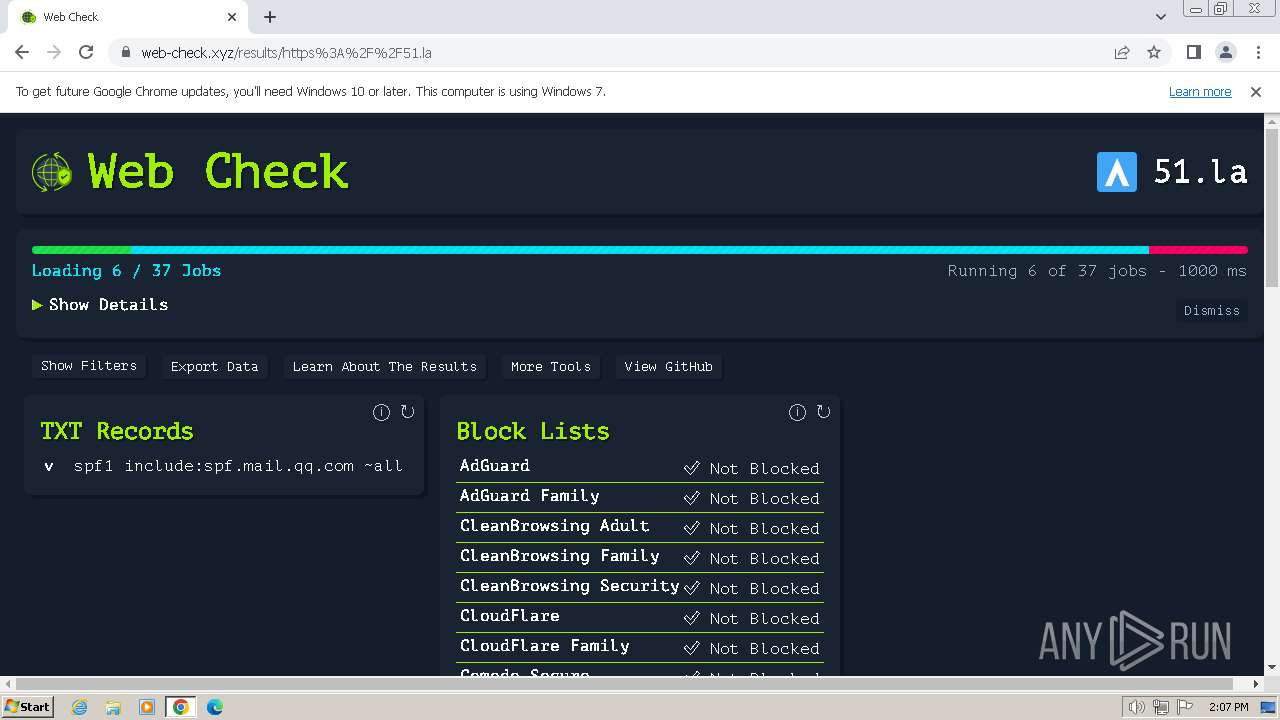The image size is (1280, 720).
Task: Open More Tools
Action: [551, 367]
